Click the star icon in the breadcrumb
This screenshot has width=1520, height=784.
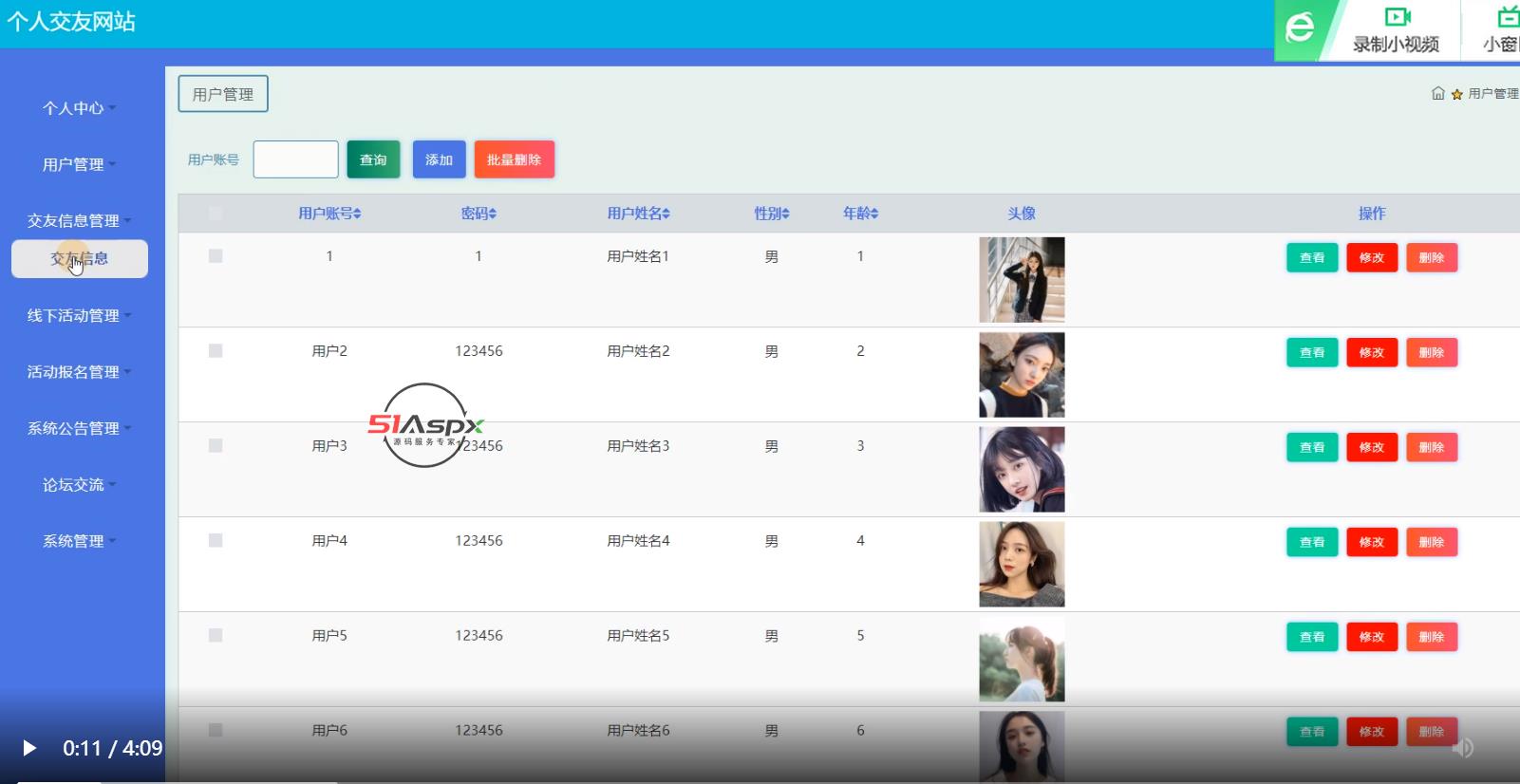click(1456, 94)
